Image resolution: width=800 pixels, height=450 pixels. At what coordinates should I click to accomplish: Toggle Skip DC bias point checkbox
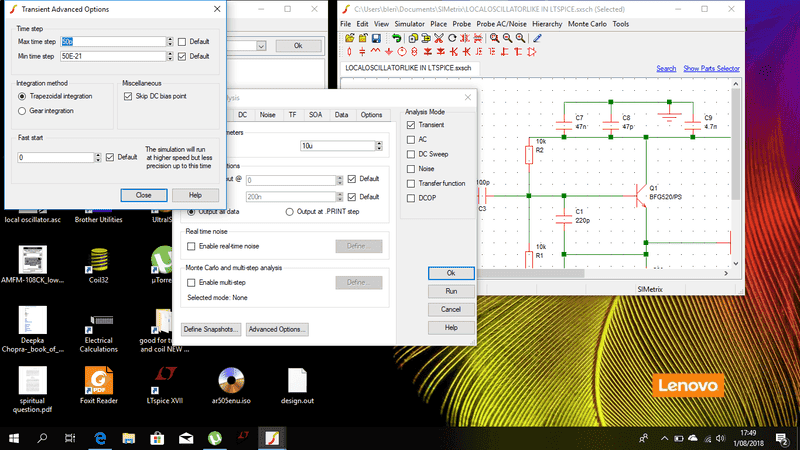click(128, 96)
